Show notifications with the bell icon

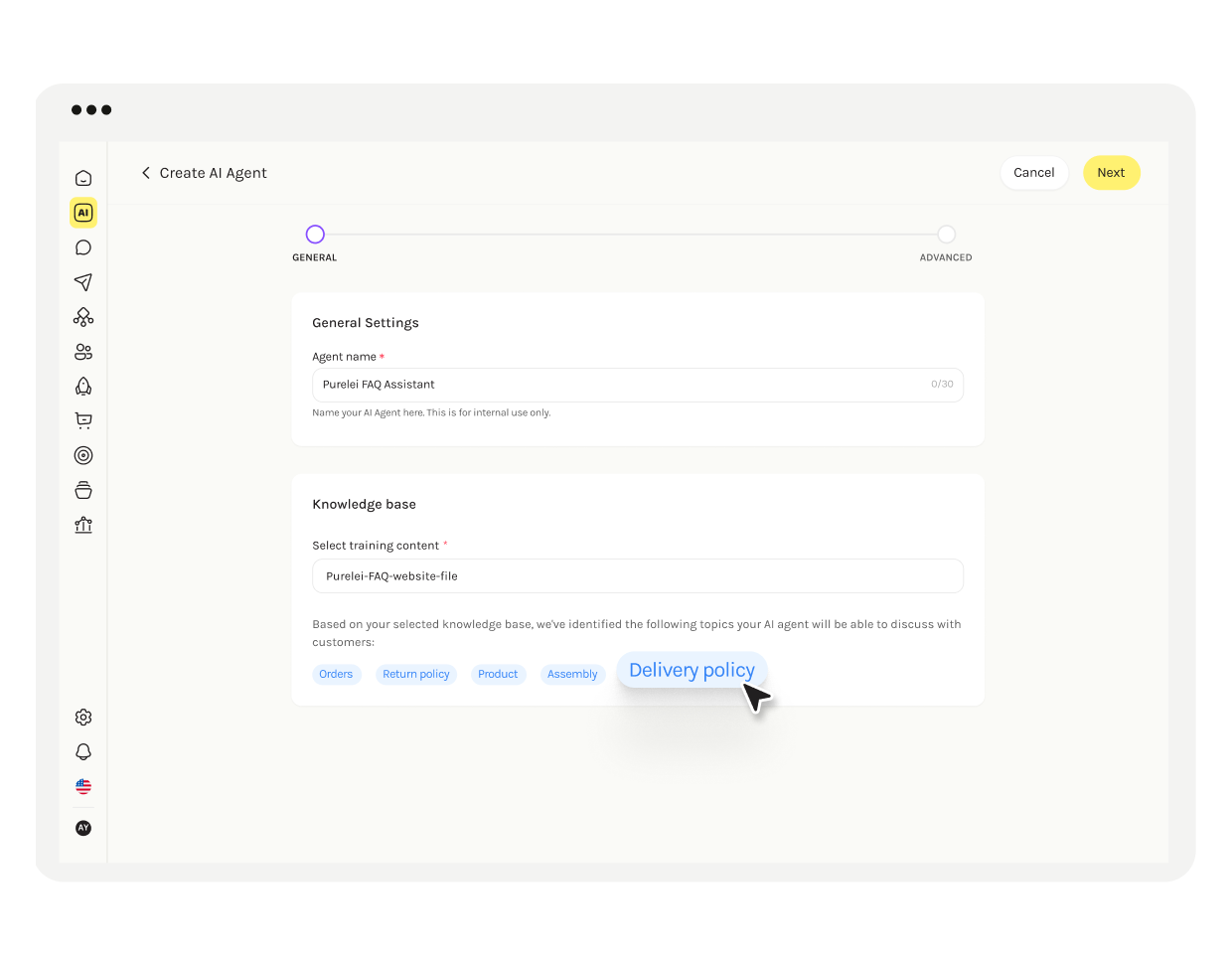83,752
